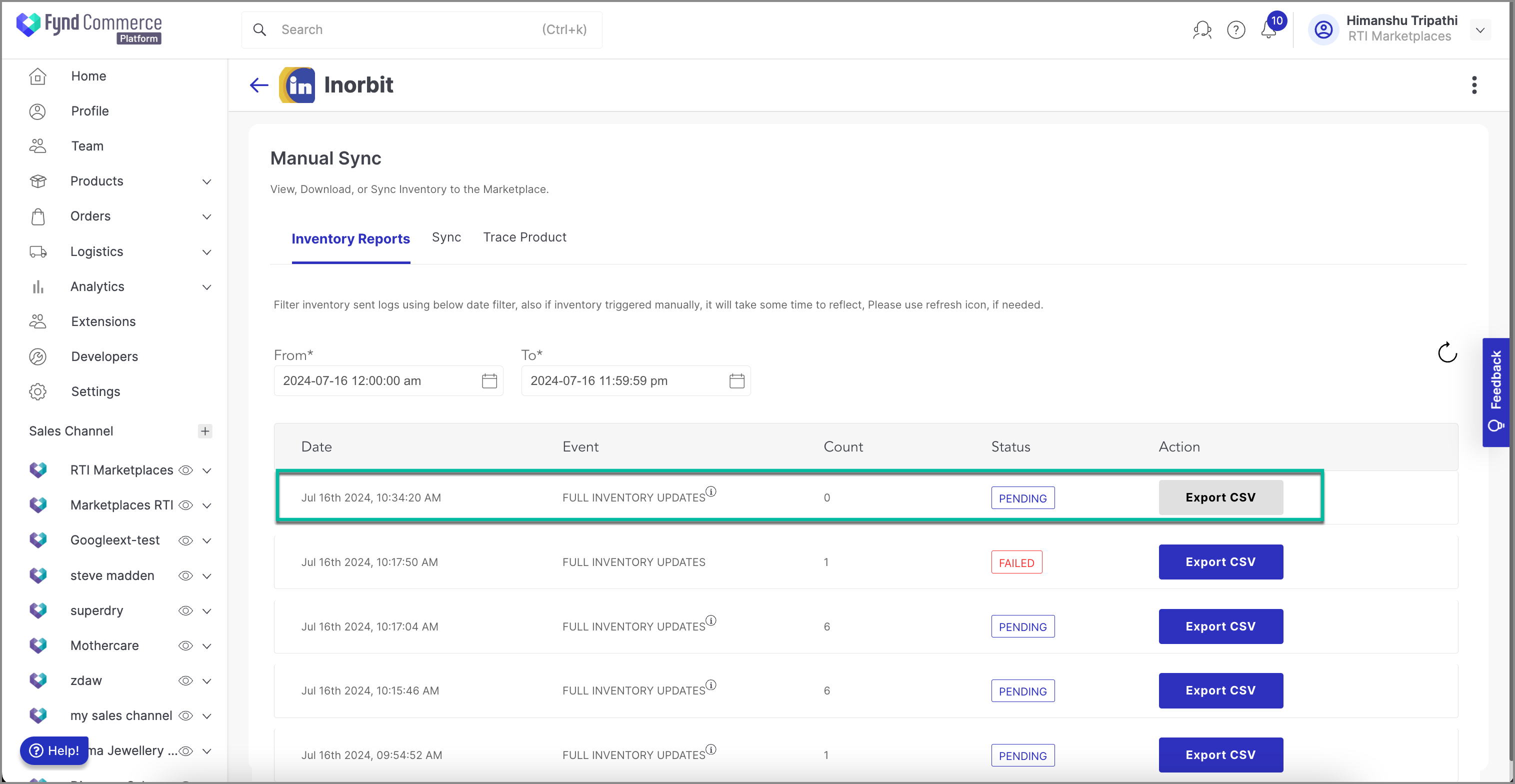Toggle visibility eye for superdry

(x=185, y=610)
